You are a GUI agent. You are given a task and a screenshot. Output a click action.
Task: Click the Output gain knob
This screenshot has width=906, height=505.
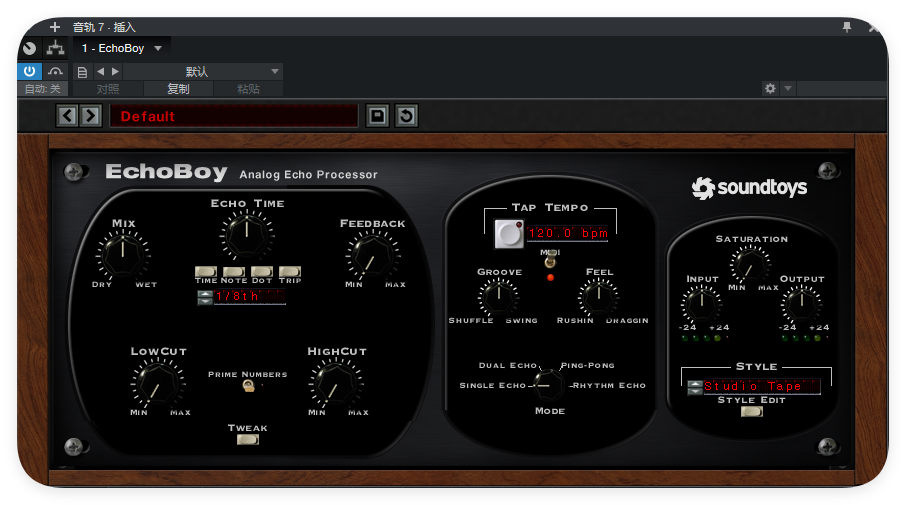tap(801, 305)
